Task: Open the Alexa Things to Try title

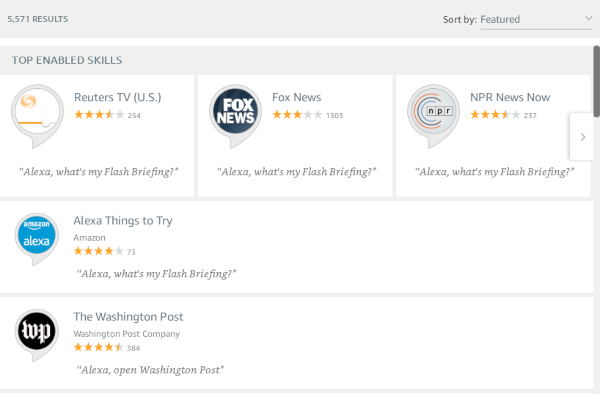Action: pos(123,221)
